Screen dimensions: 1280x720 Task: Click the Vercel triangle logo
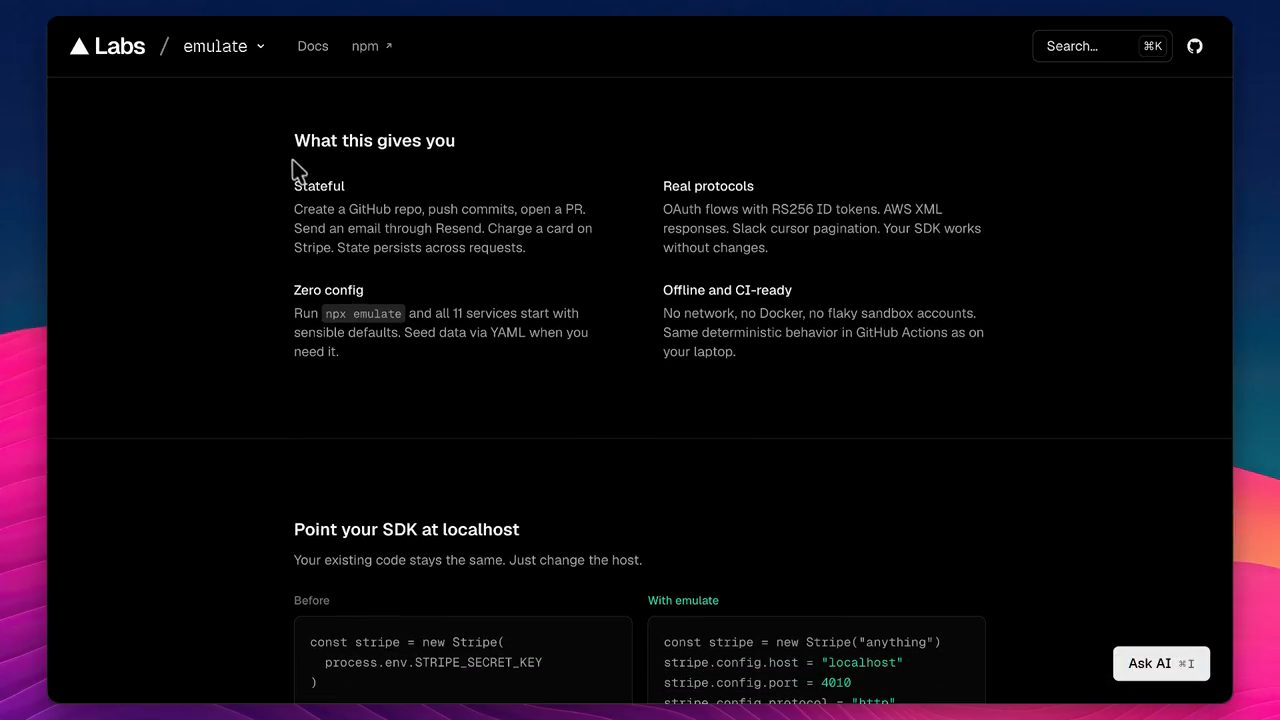click(79, 46)
